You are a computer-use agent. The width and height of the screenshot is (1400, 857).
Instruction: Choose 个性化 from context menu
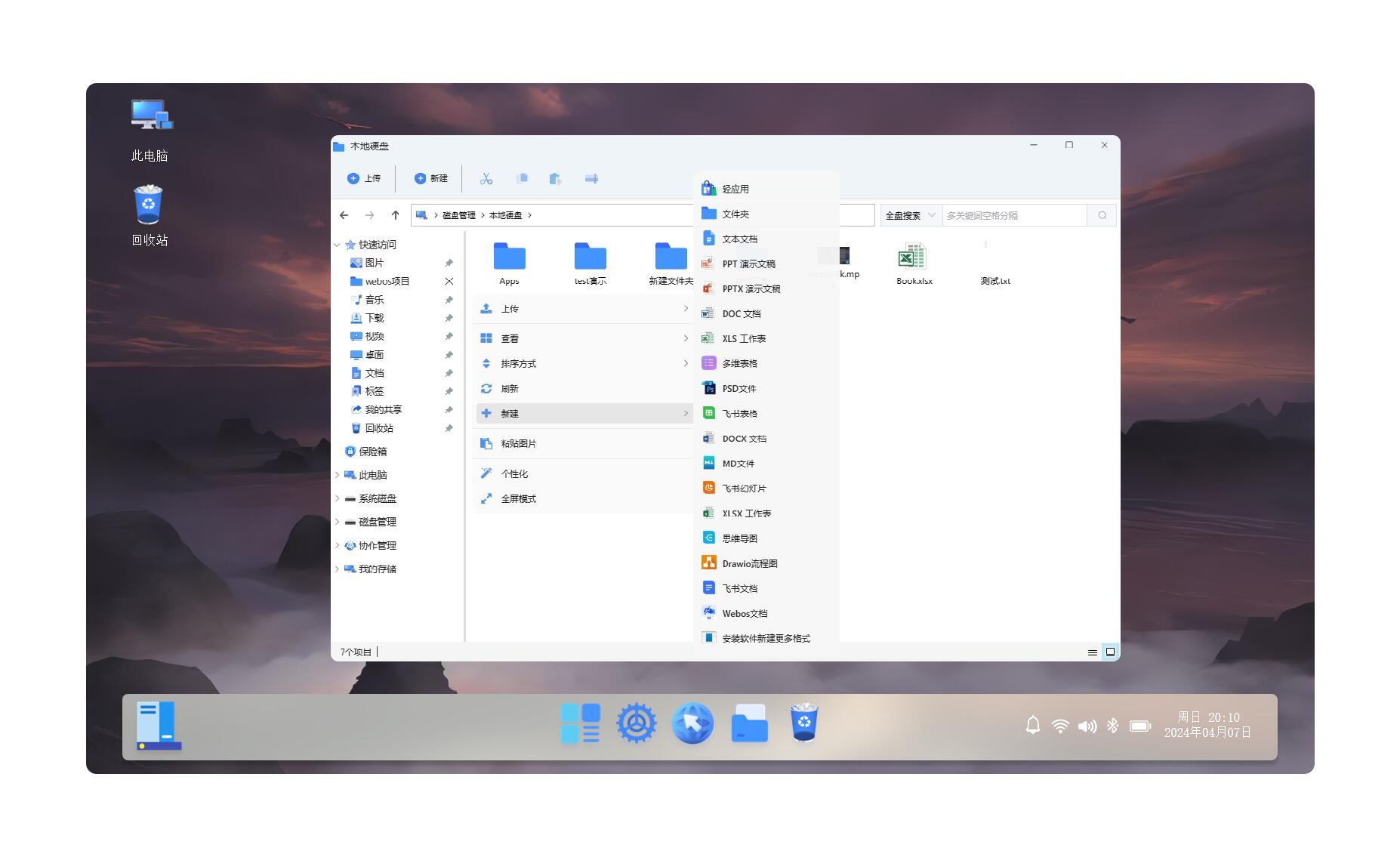click(584, 474)
